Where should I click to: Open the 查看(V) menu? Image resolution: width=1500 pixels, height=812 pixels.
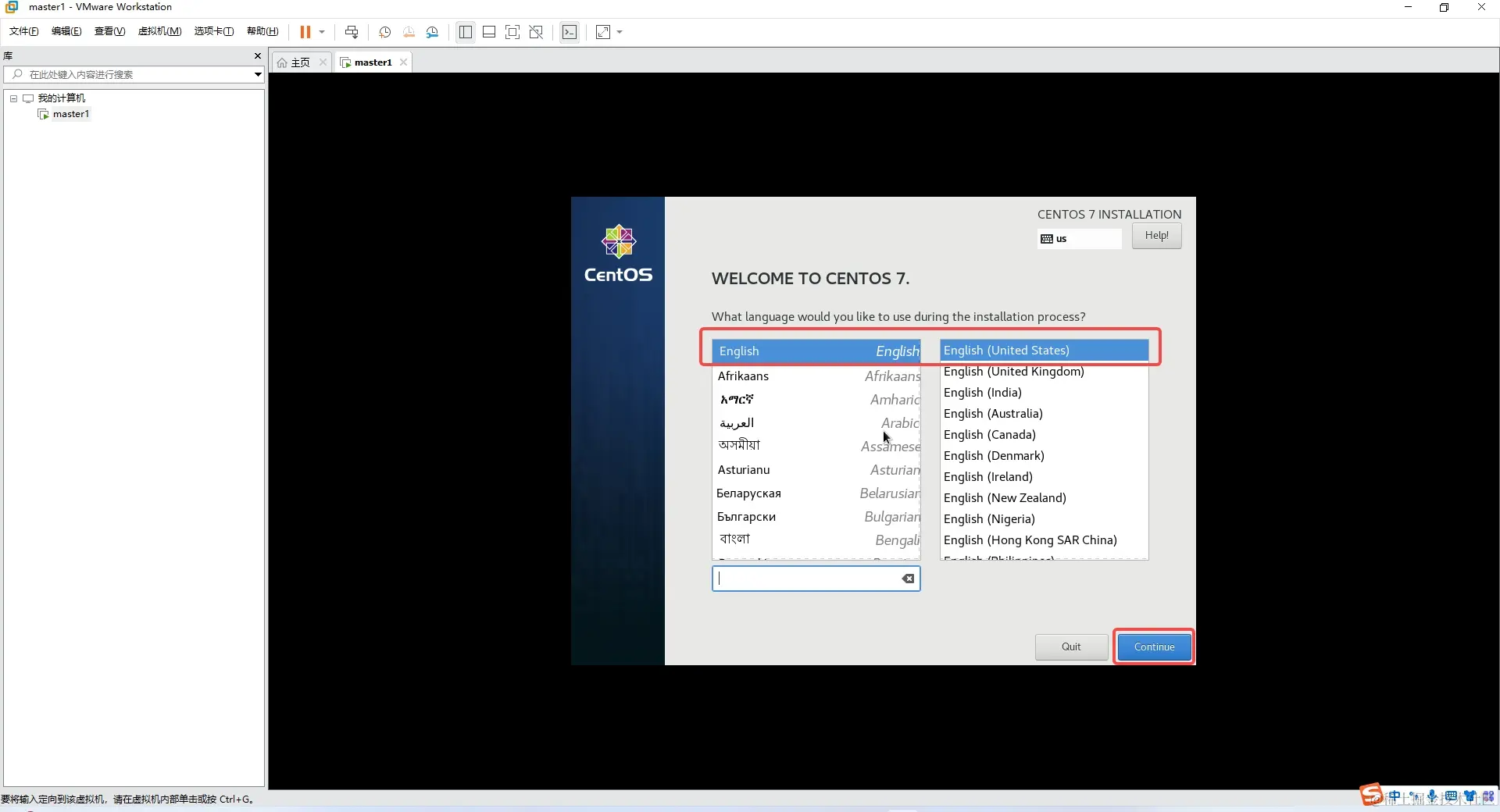point(109,31)
